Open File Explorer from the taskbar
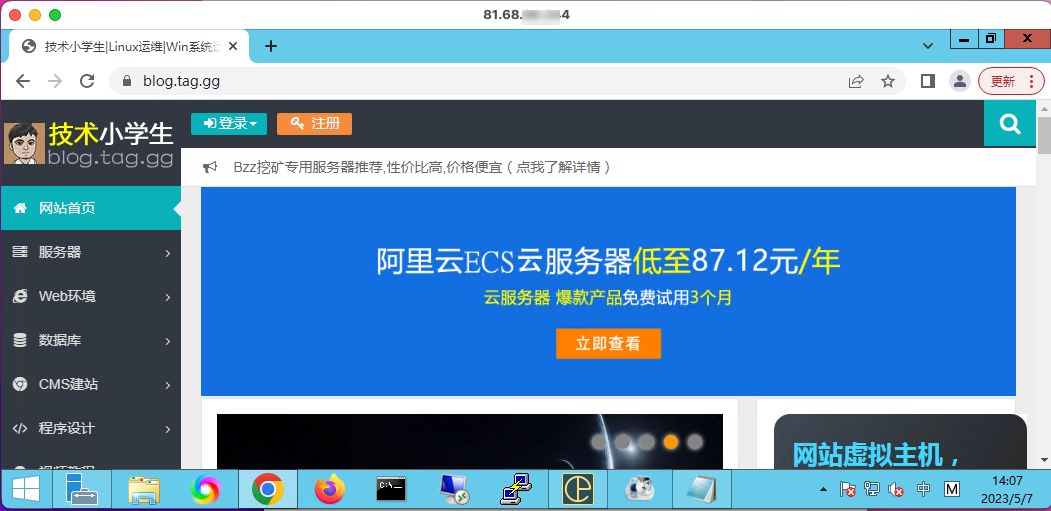Screen dimensions: 1051x511 [x=144, y=489]
